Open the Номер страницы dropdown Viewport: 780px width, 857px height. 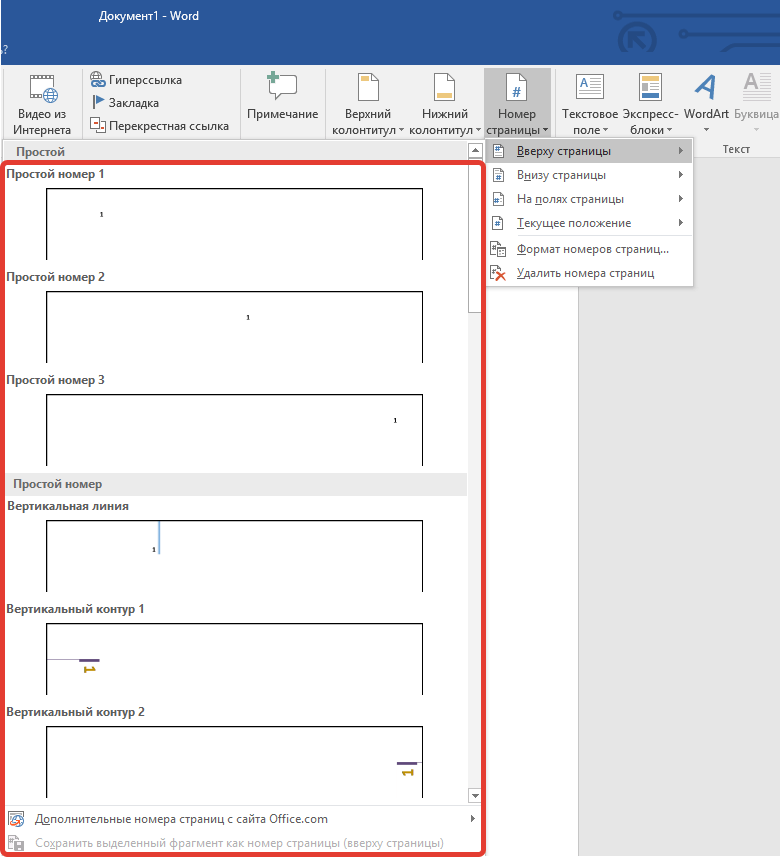pos(517,104)
